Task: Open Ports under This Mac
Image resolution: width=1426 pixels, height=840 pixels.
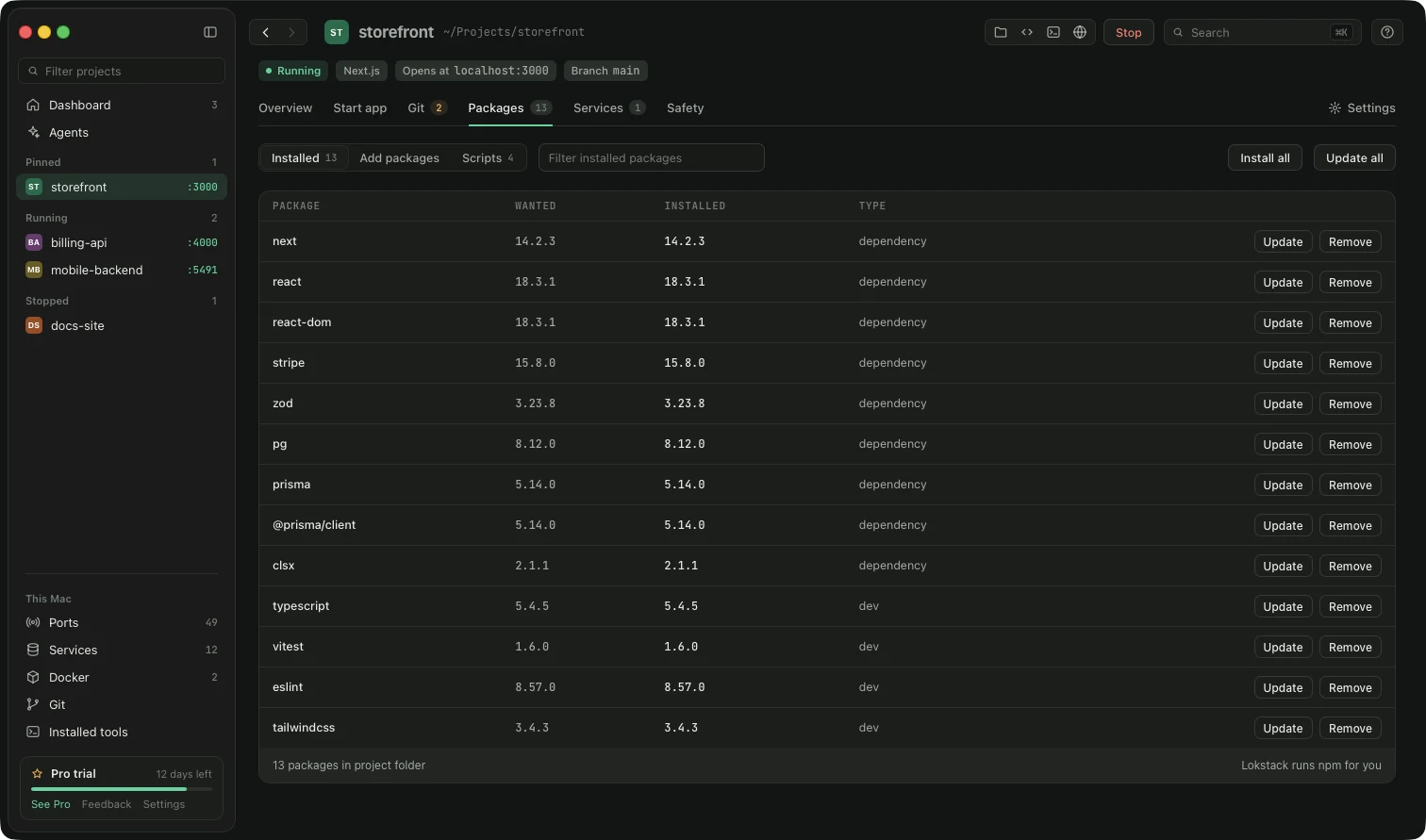Action: coord(122,622)
